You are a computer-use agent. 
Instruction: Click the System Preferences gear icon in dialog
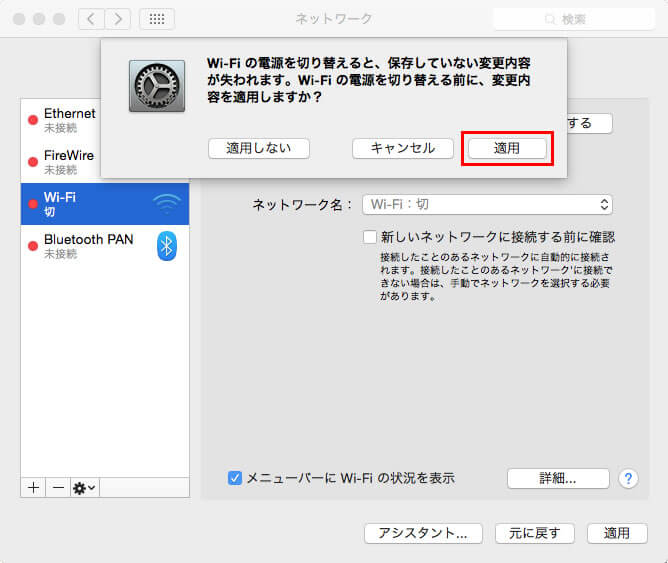(x=157, y=86)
